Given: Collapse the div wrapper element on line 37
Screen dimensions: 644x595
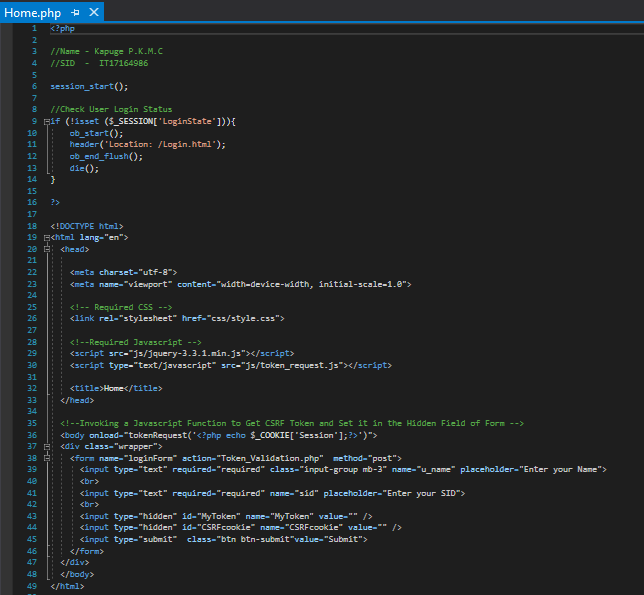Looking at the screenshot, I should click(x=47, y=447).
